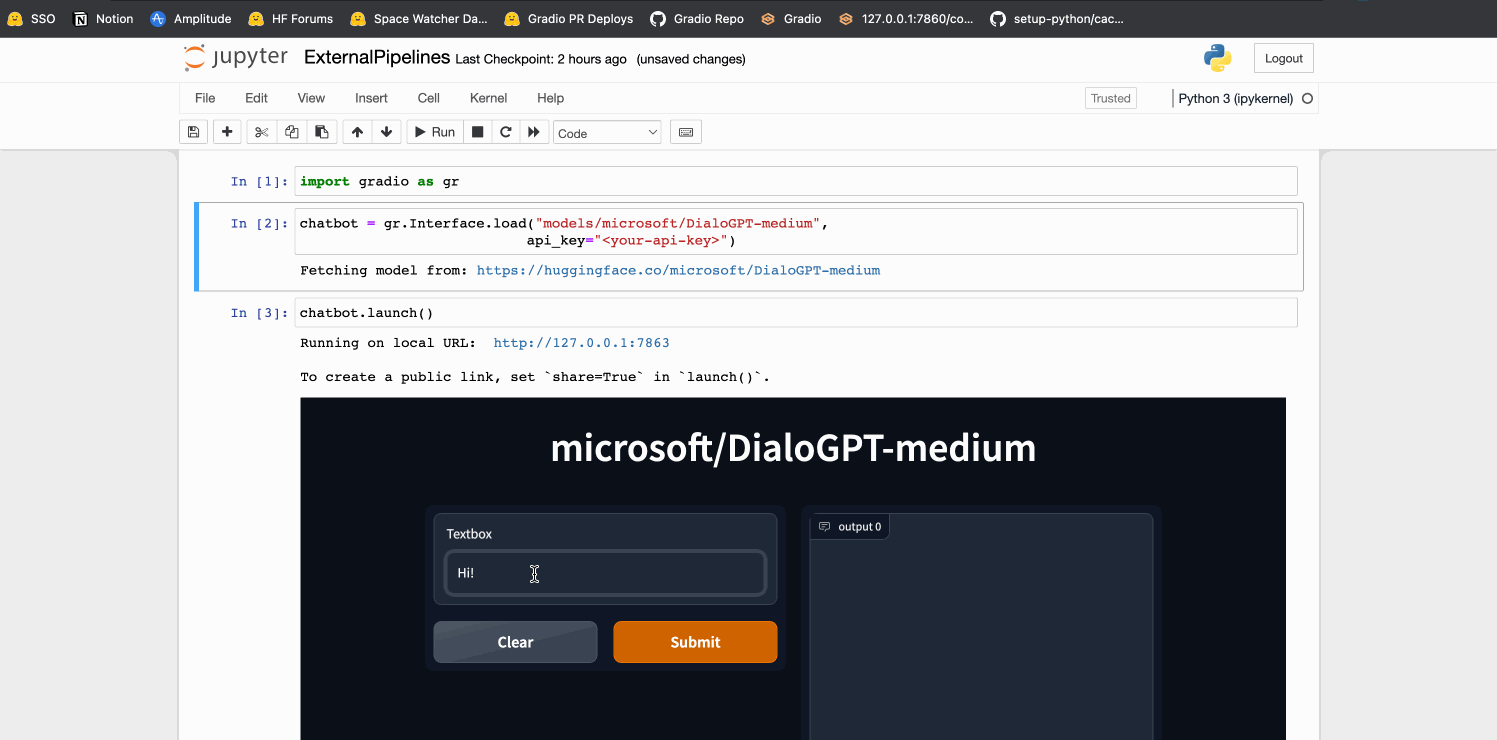Click the Jupyter logo
Image resolution: width=1497 pixels, height=740 pixels.
[x=236, y=58]
